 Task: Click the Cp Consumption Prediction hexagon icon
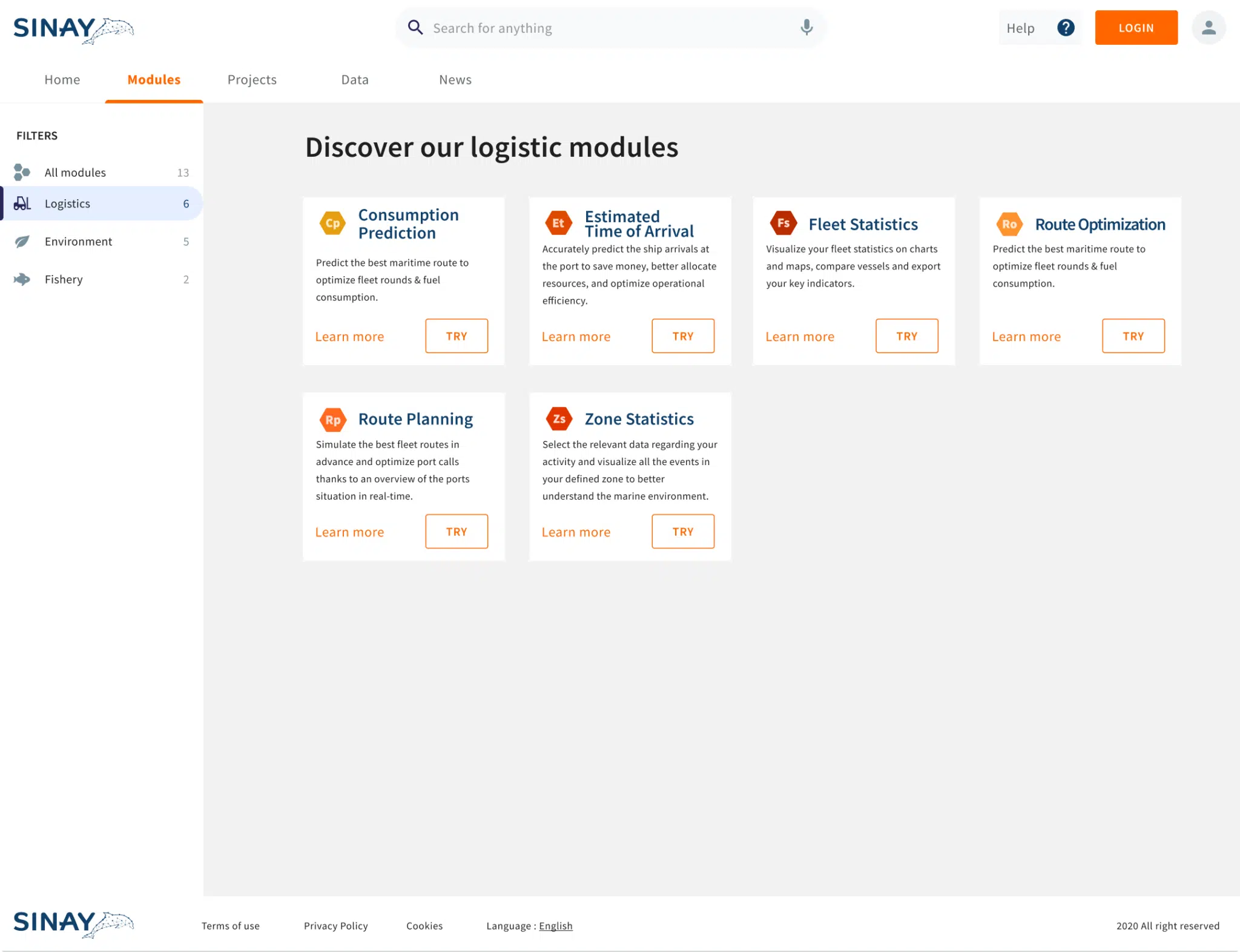click(x=332, y=223)
